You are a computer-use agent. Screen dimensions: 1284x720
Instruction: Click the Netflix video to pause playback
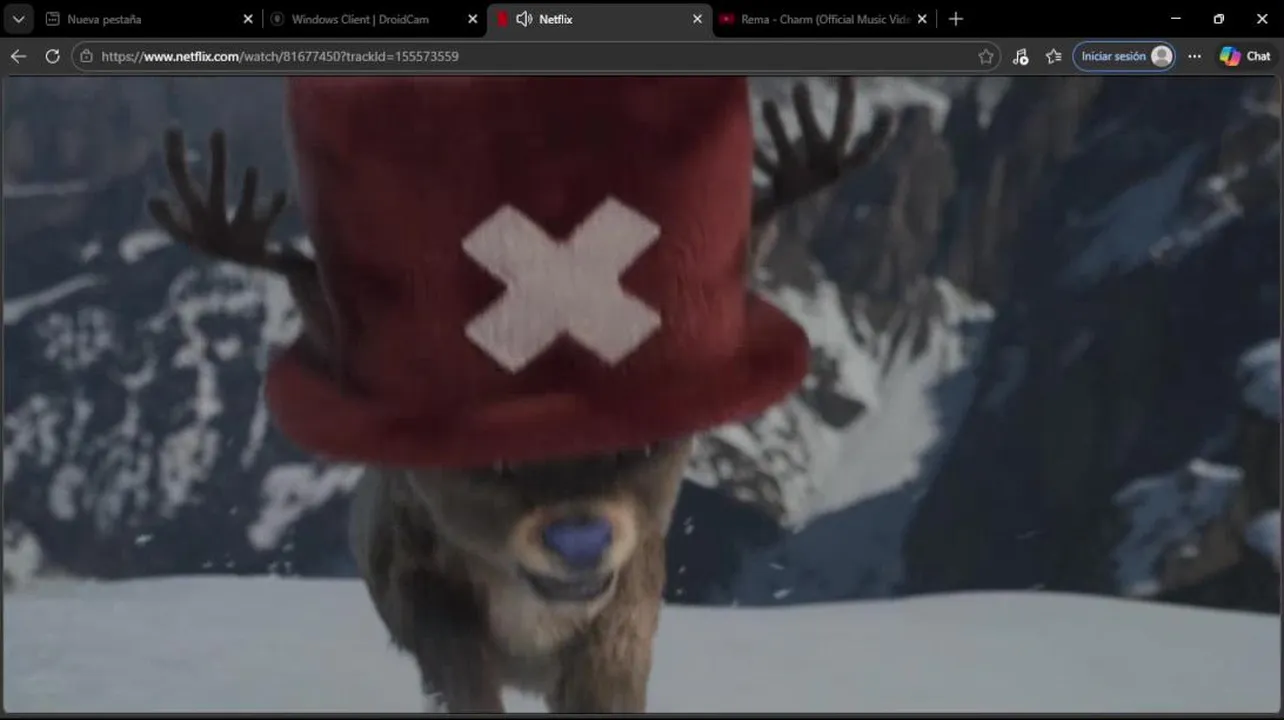[x=642, y=395]
